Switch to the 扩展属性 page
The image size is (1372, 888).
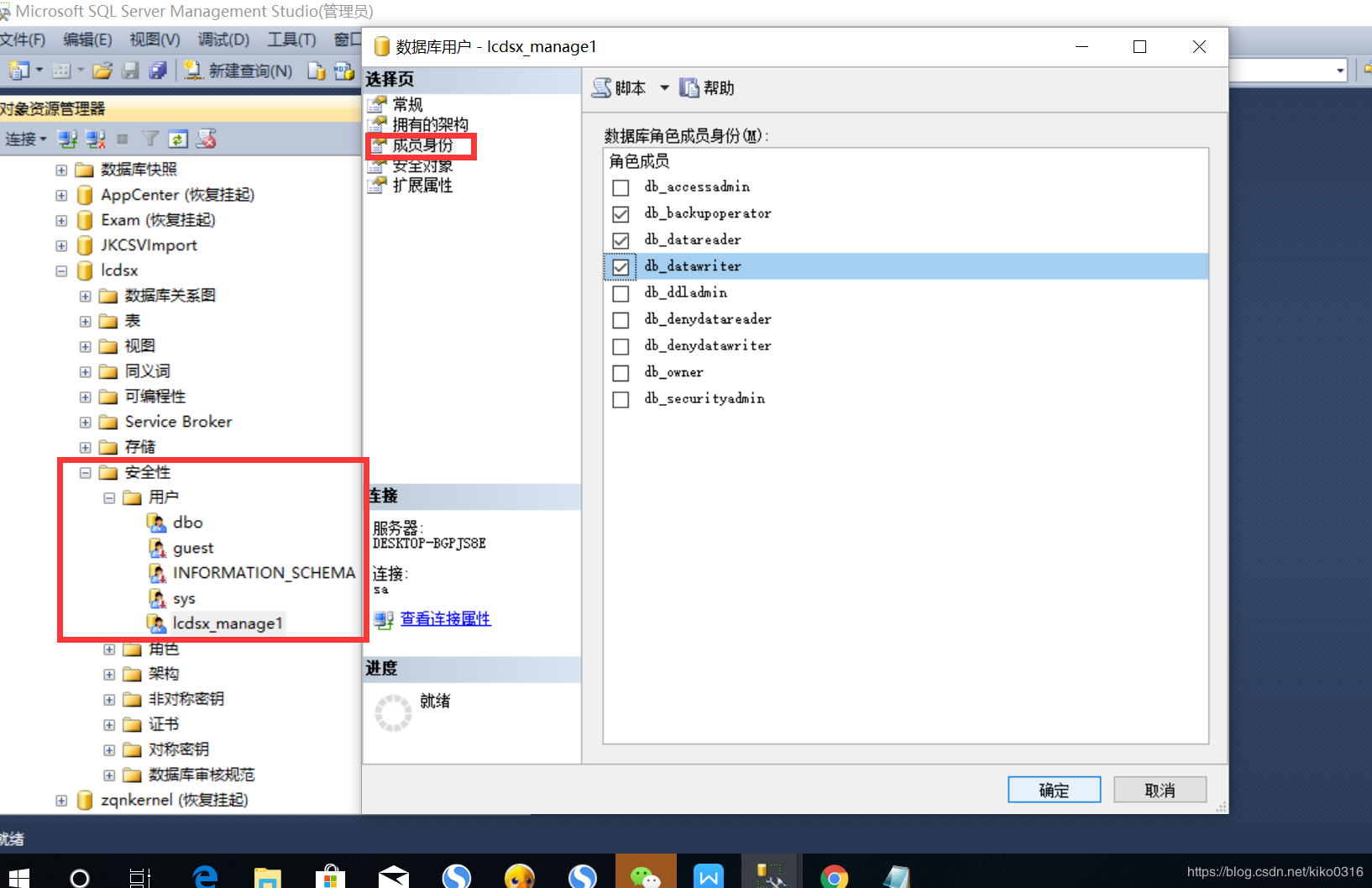(422, 185)
